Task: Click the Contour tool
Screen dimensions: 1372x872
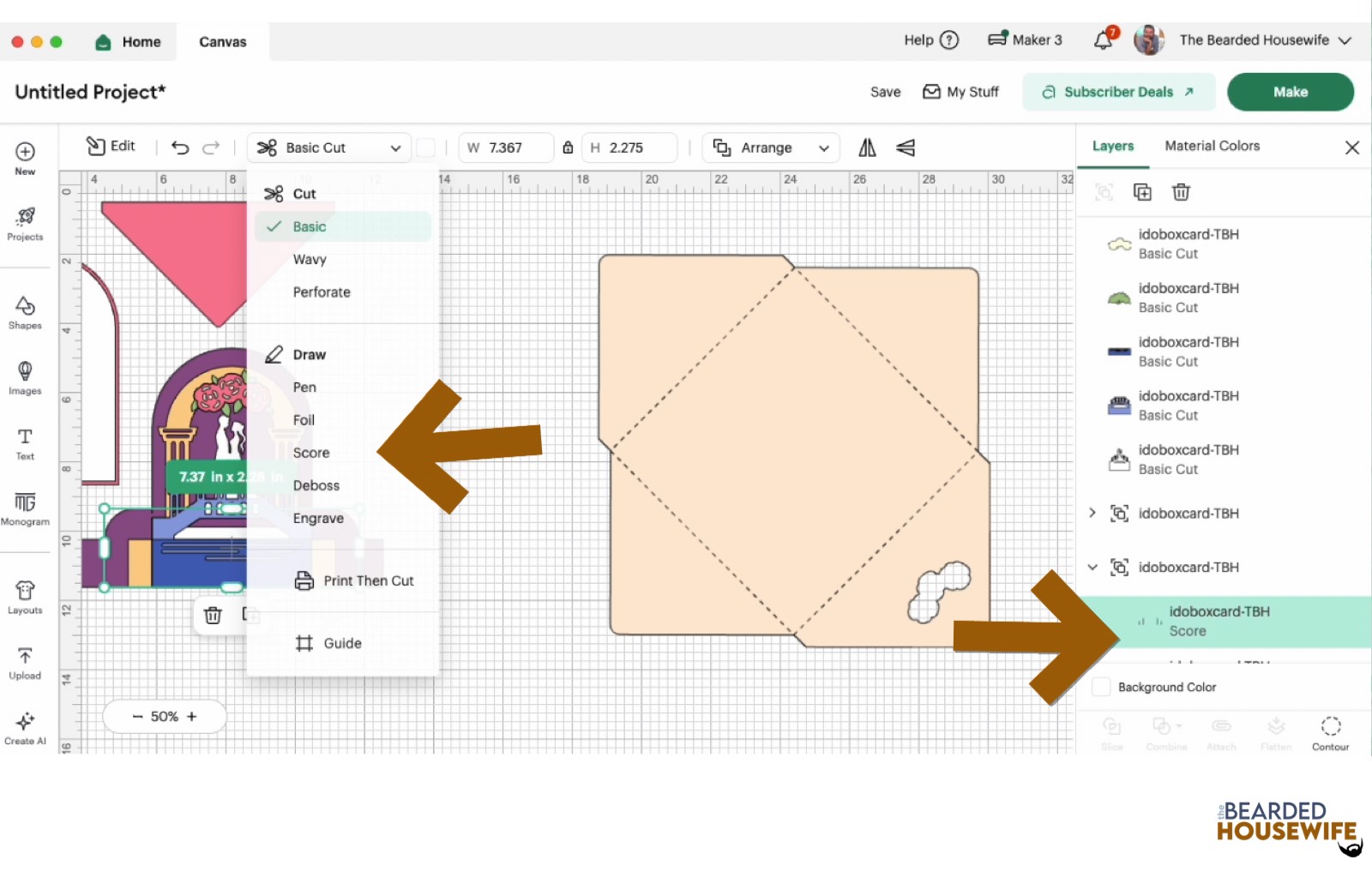Action: (1330, 732)
